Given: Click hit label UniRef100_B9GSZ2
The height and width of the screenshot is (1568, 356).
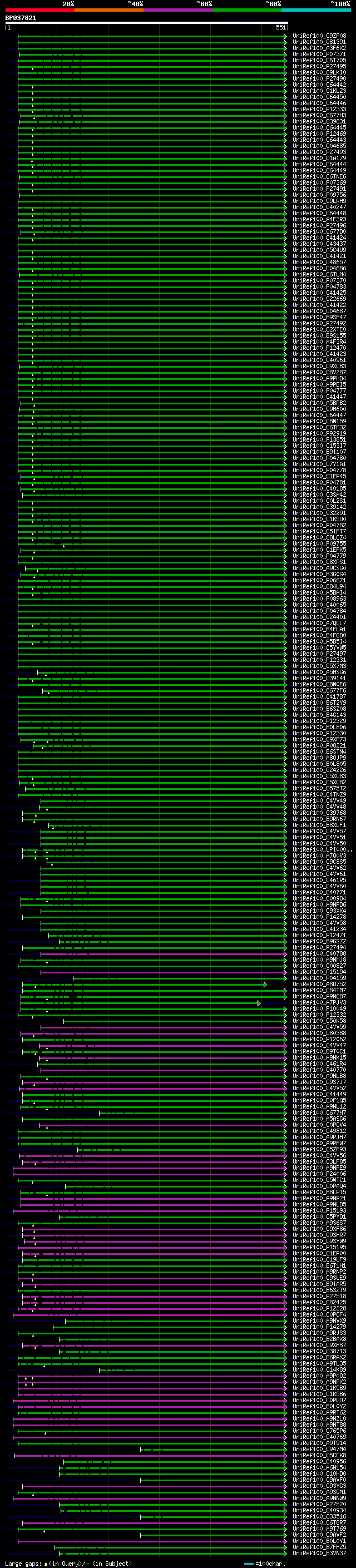Looking at the screenshot, I should click(x=319, y=941).
